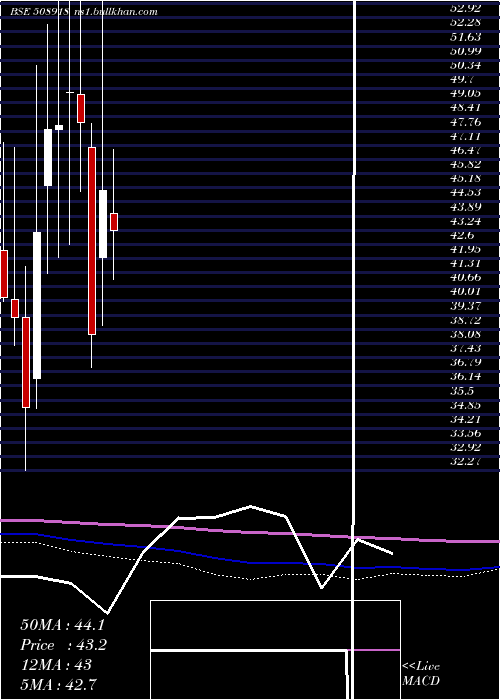Click the 42.6 price axis label
This screenshot has height=700, width=500.
click(x=462, y=236)
